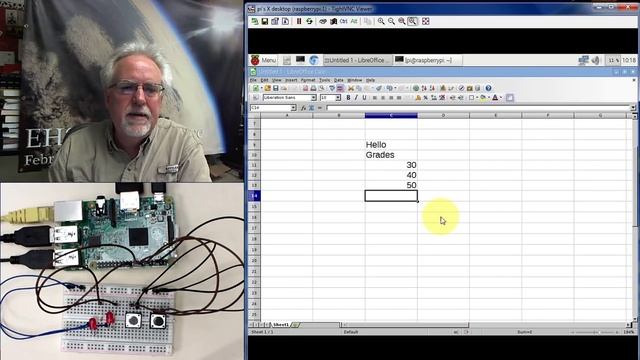
Task: Click Print icon in Calc toolbar
Action: point(313,88)
